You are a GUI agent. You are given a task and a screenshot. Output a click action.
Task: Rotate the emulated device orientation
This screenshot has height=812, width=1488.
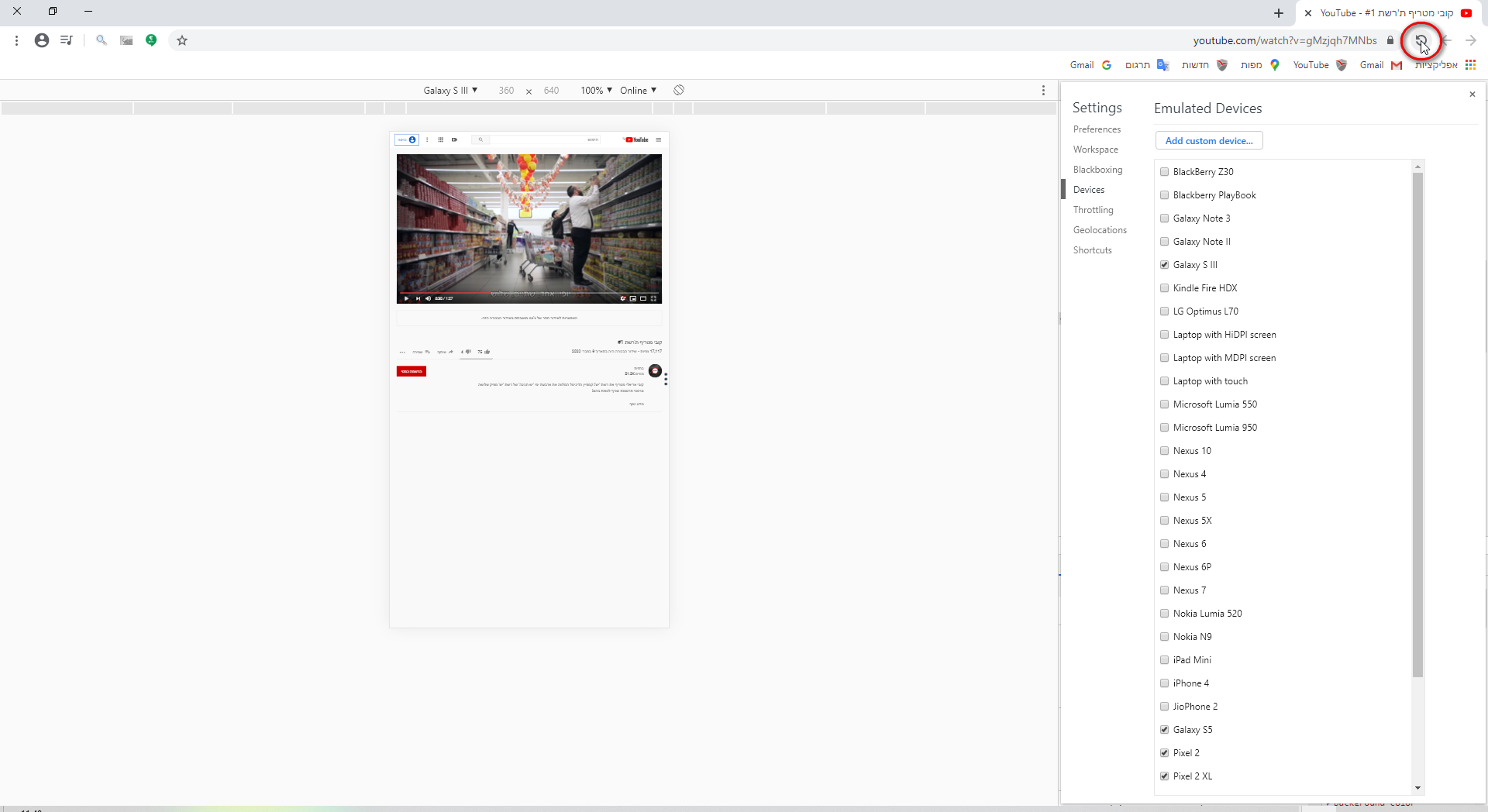[679, 90]
